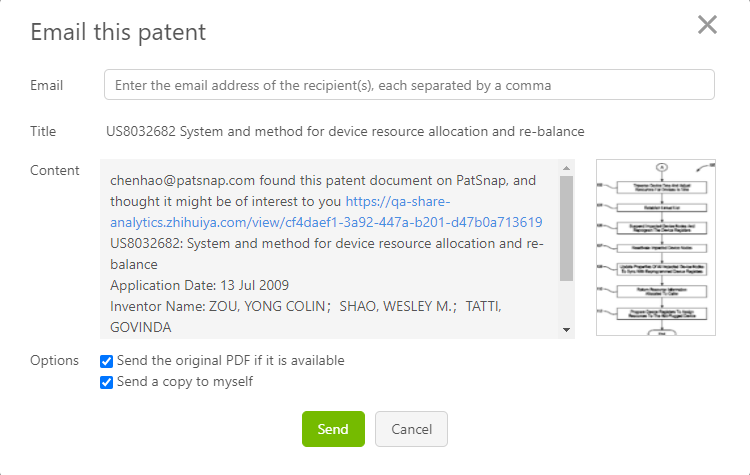Toggle Send the original PDF checkbox
The height and width of the screenshot is (475, 750).
(x=107, y=361)
